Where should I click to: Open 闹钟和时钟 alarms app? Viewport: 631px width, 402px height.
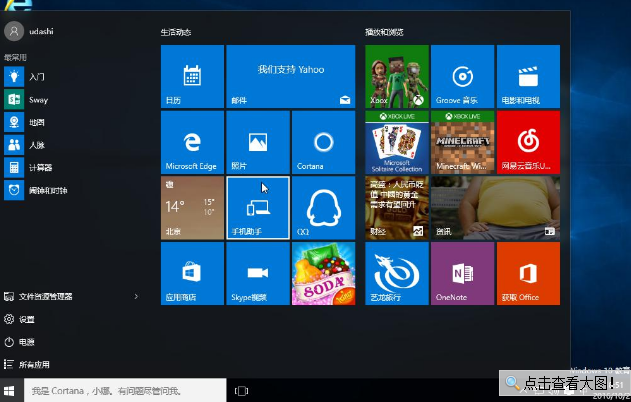coord(72,190)
